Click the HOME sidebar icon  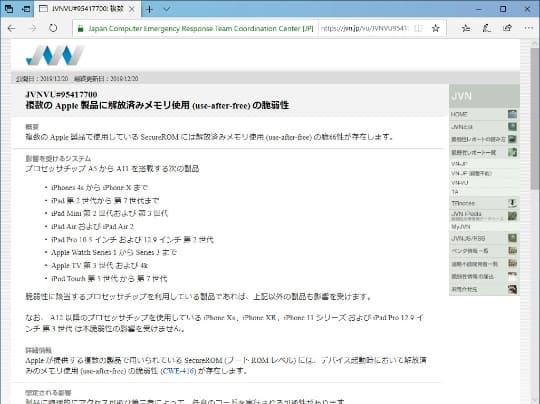[512, 114]
